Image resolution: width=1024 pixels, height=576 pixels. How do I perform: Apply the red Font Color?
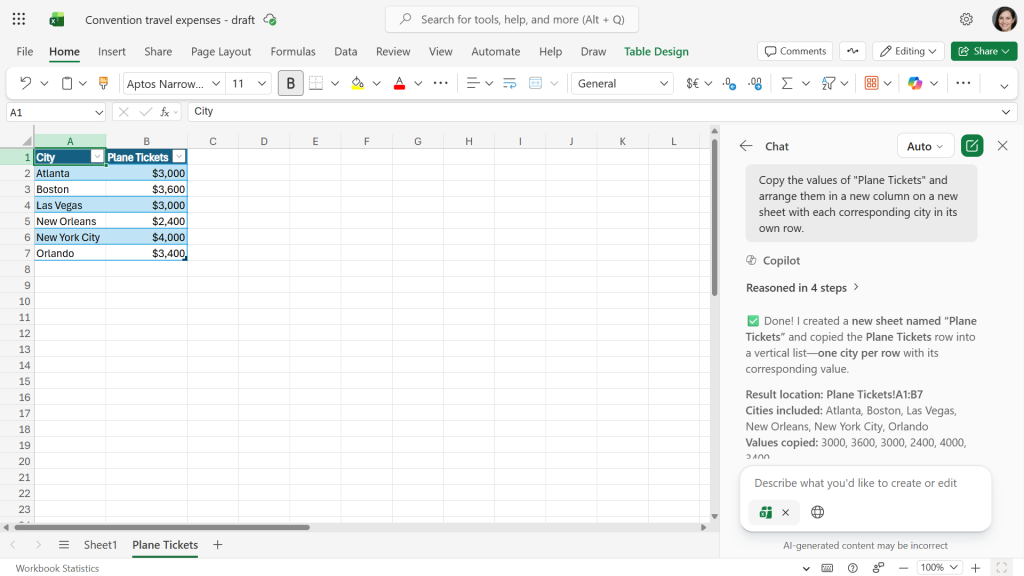tap(399, 83)
